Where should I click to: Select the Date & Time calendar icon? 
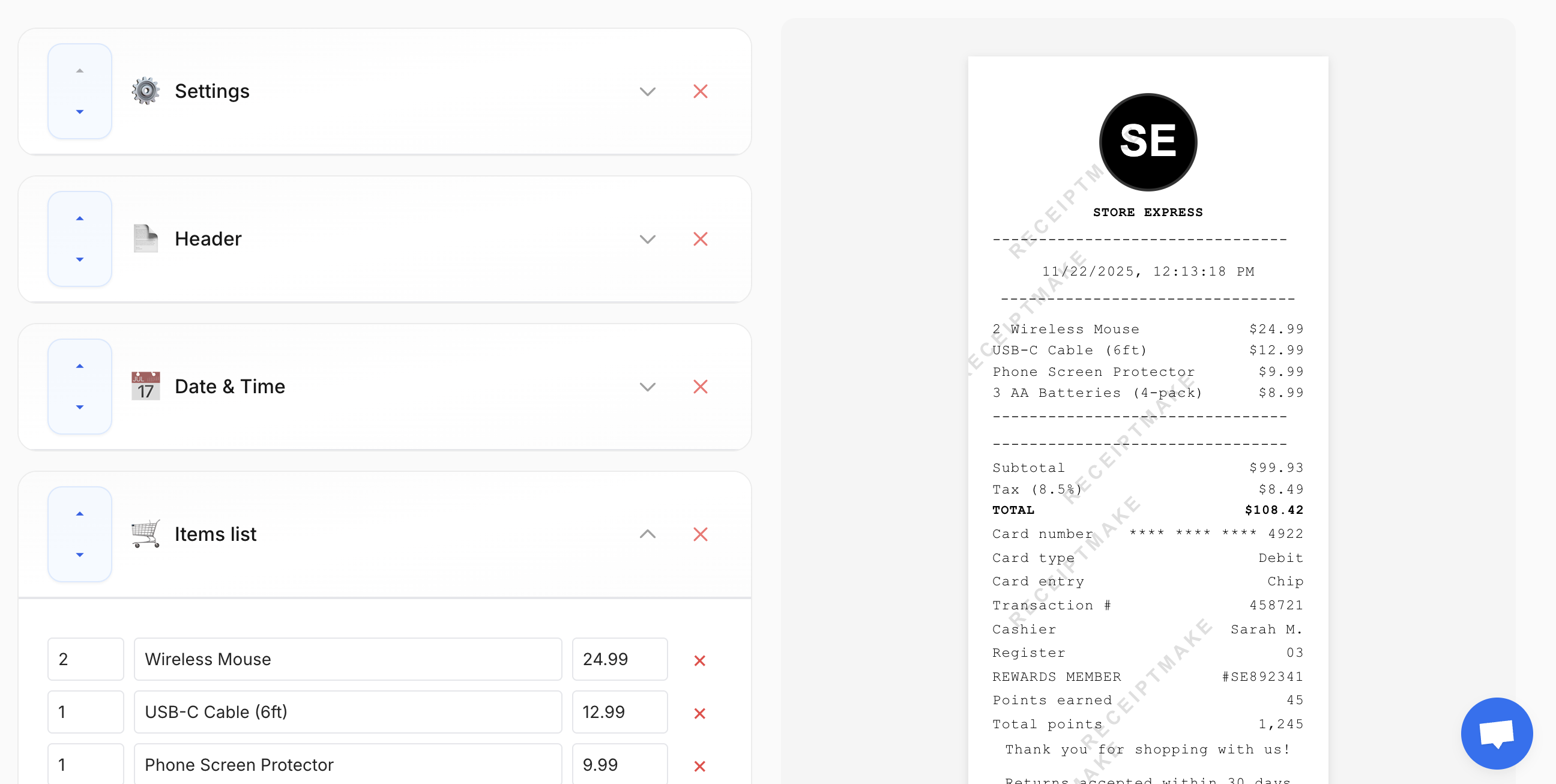click(145, 386)
